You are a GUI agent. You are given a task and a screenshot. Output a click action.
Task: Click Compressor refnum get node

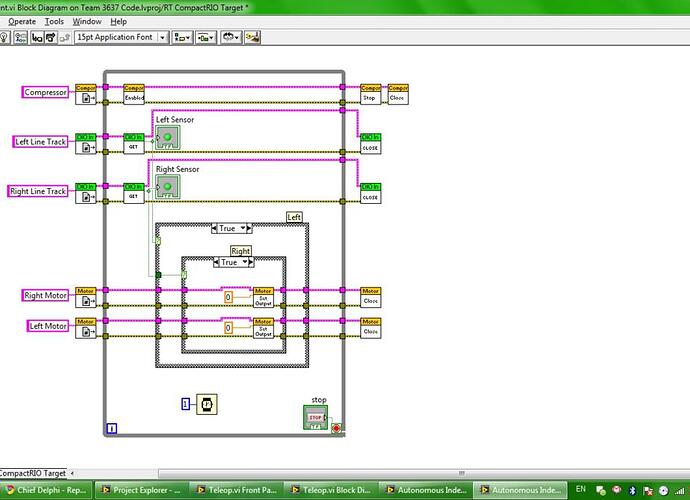(x=85, y=94)
